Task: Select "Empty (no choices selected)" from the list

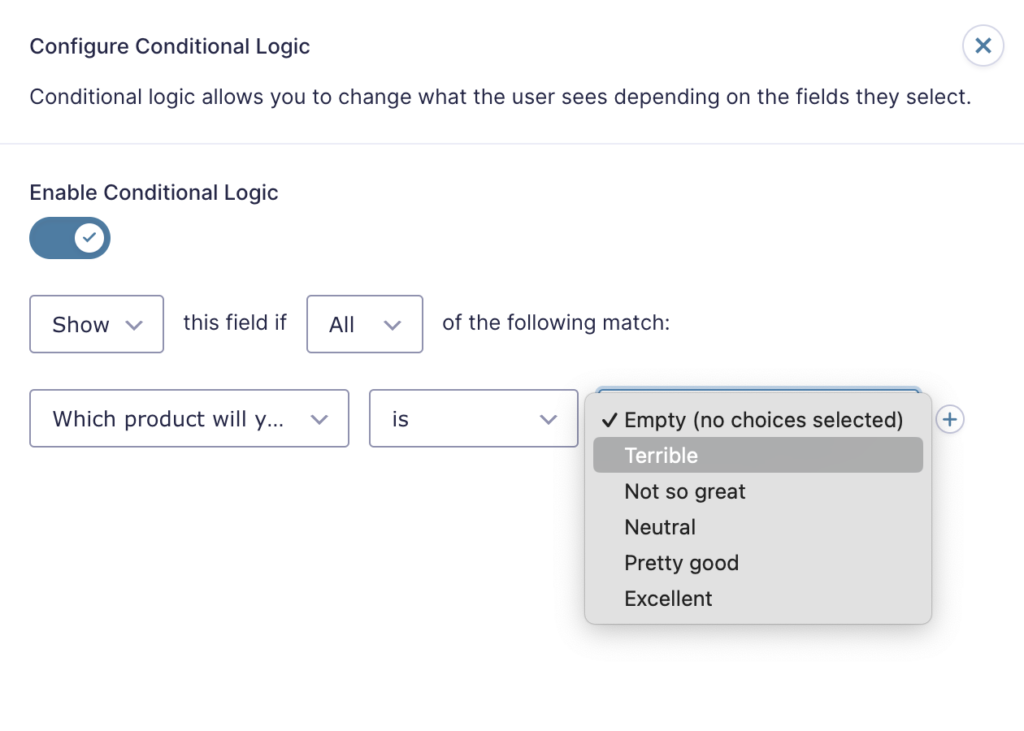Action: point(763,420)
